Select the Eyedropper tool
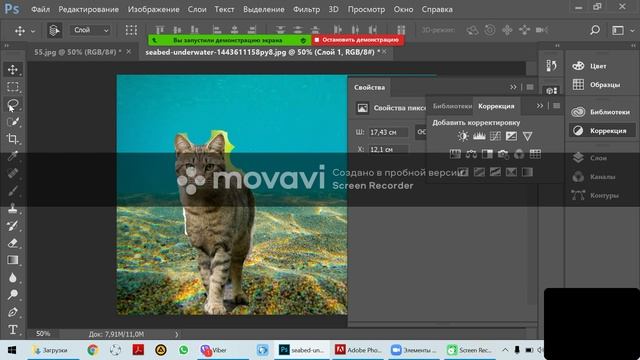This screenshot has height=360, width=640. pyautogui.click(x=13, y=156)
